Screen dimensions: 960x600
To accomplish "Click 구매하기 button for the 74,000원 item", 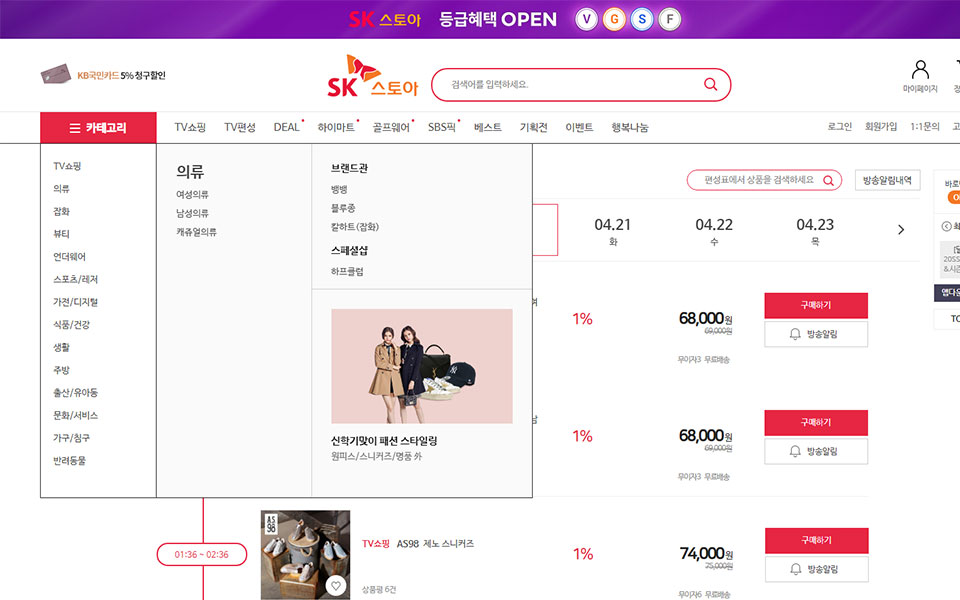I will tap(816, 541).
